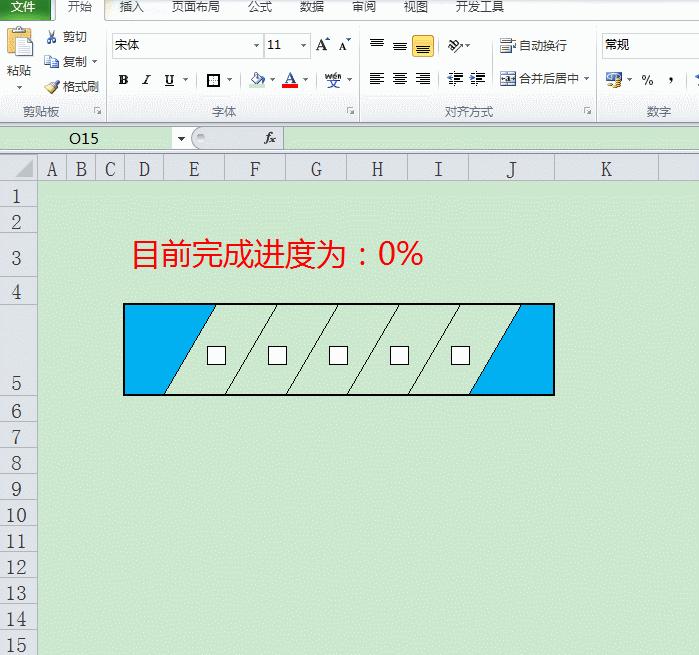Switch to the 页面布局 page layout tab
The width and height of the screenshot is (699, 655).
(196, 7)
